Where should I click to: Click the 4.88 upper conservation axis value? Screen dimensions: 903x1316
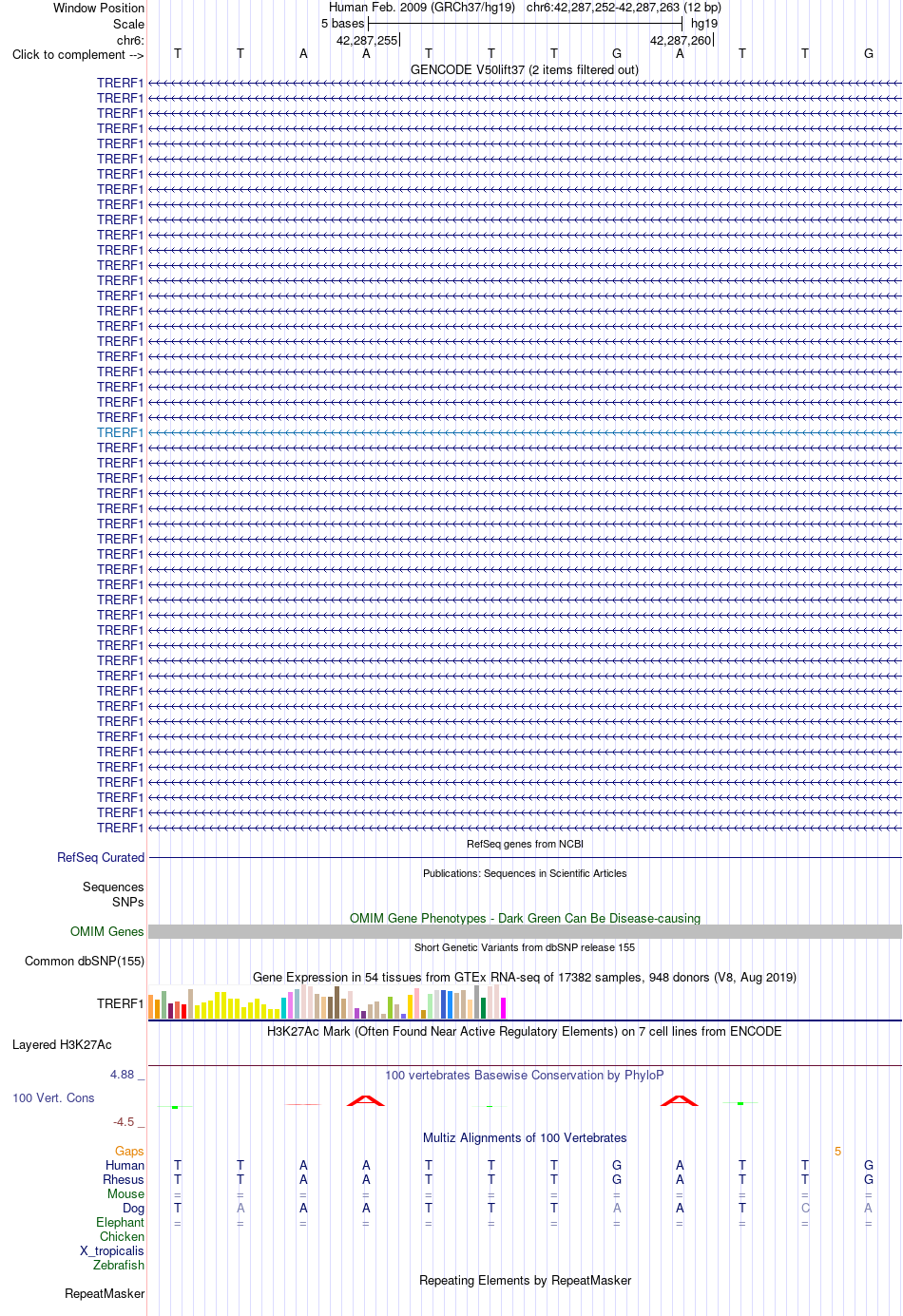[123, 1075]
